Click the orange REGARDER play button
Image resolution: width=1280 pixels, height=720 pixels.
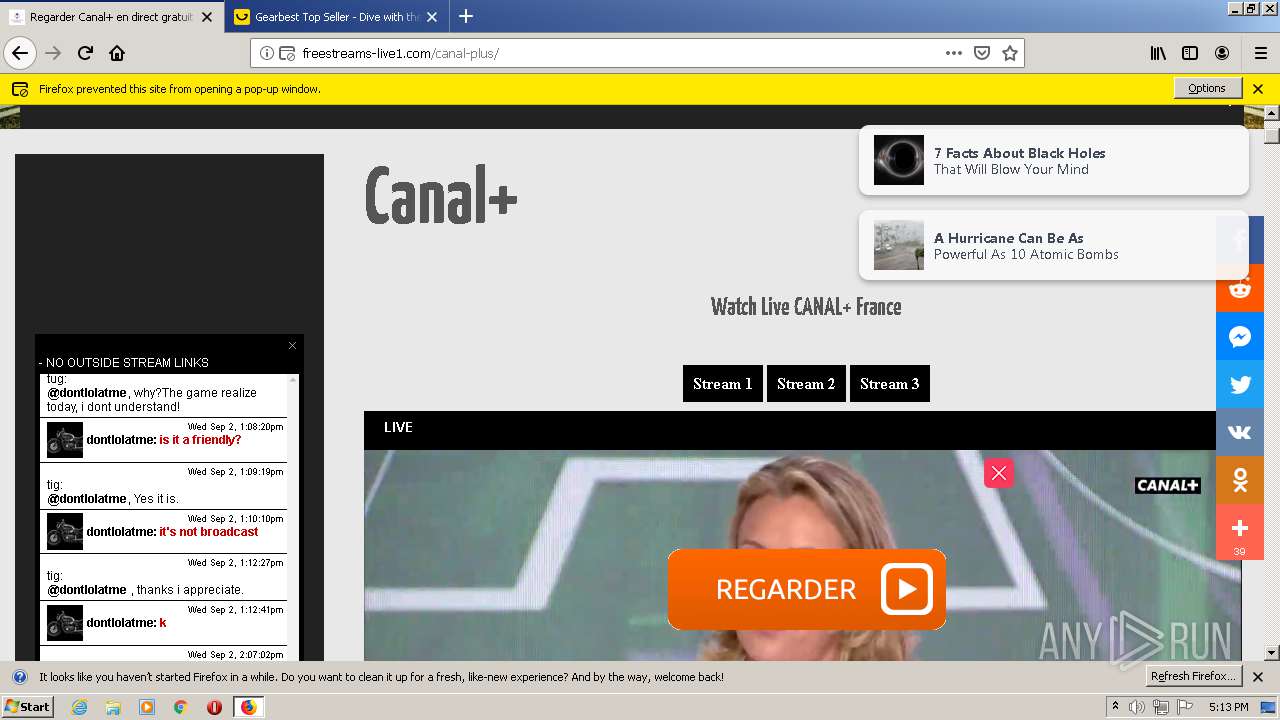[x=806, y=589]
